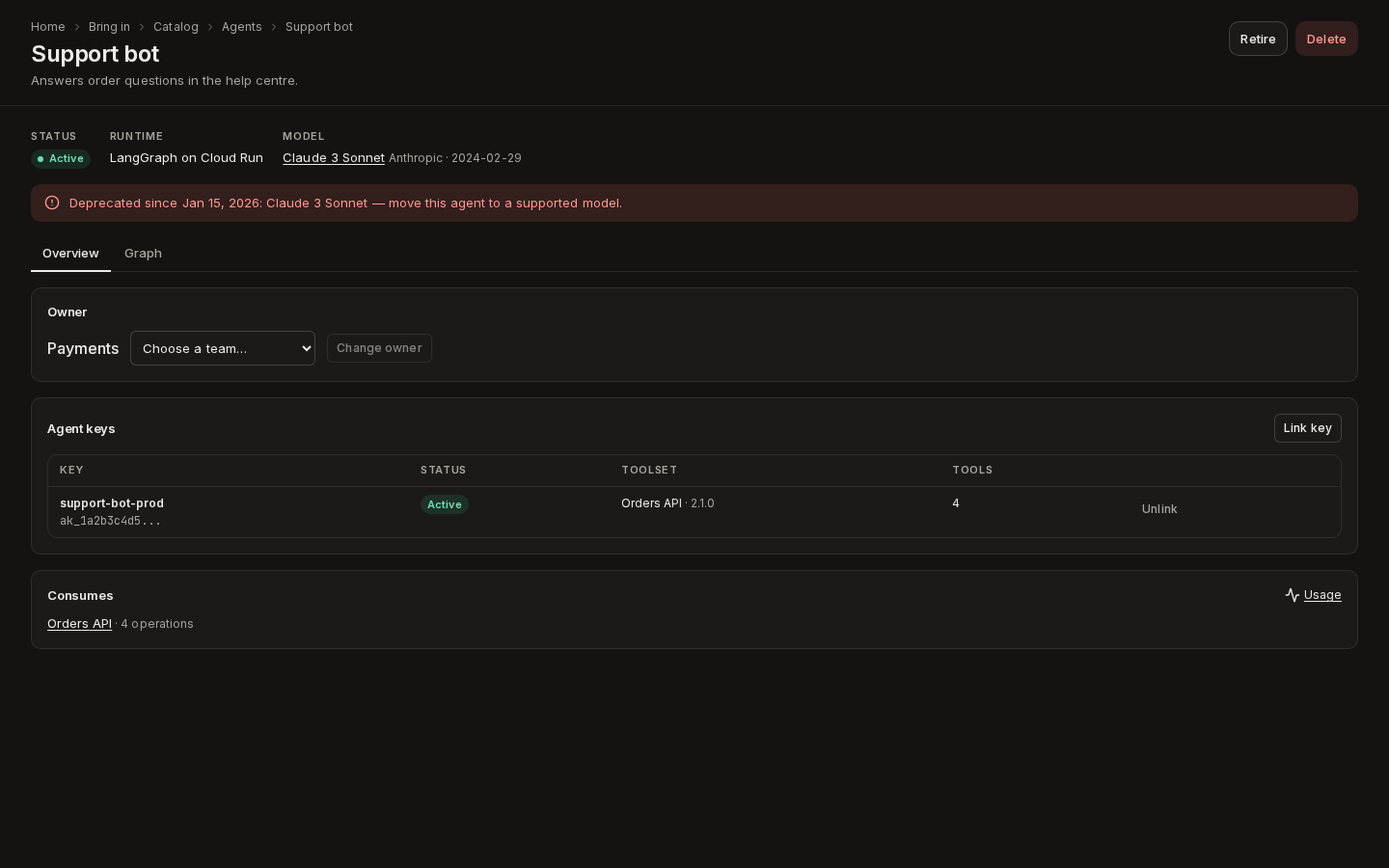
Task: Click the Usage activity pulse icon
Action: pyautogui.click(x=1293, y=595)
